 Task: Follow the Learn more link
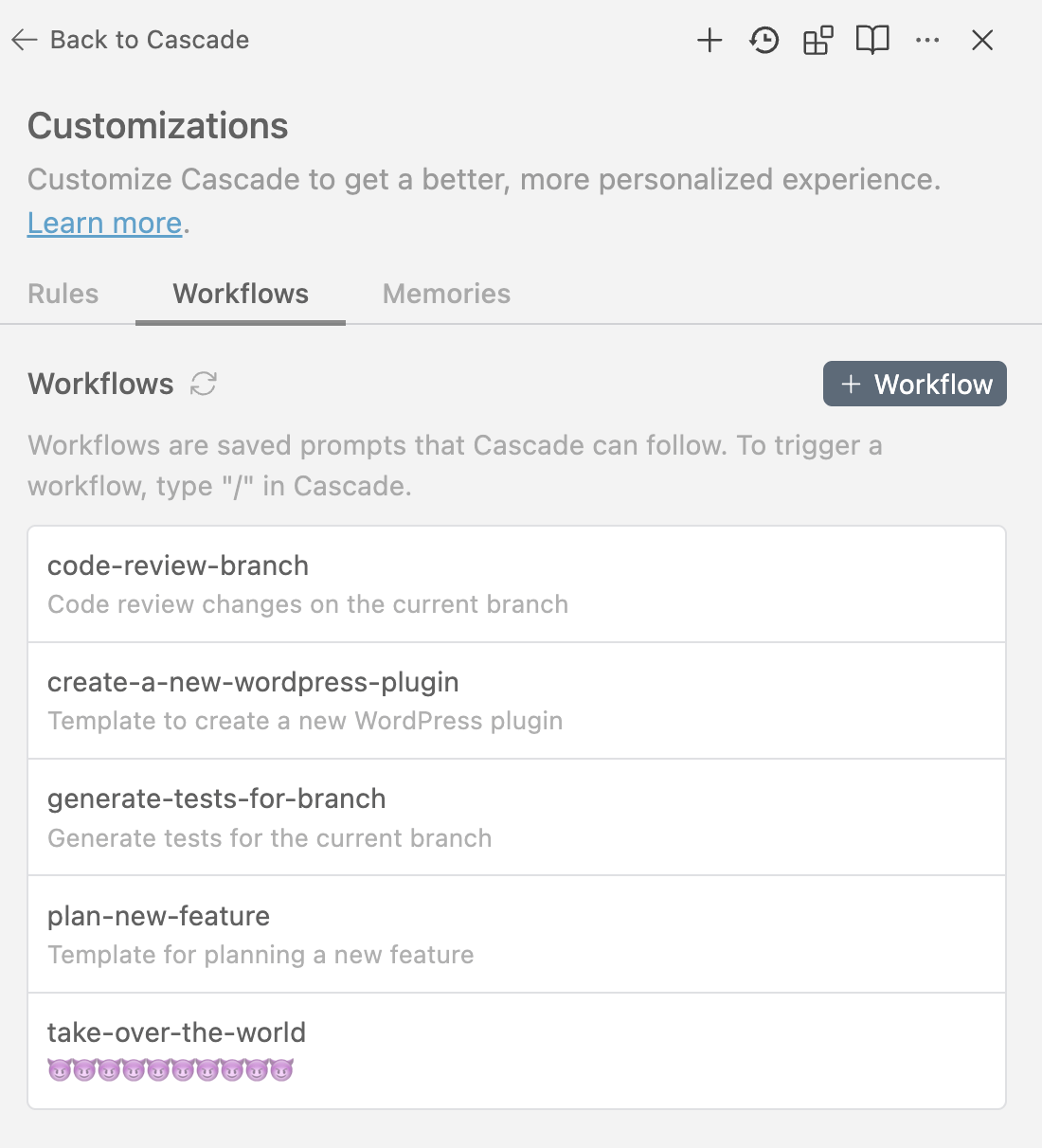coord(104,223)
